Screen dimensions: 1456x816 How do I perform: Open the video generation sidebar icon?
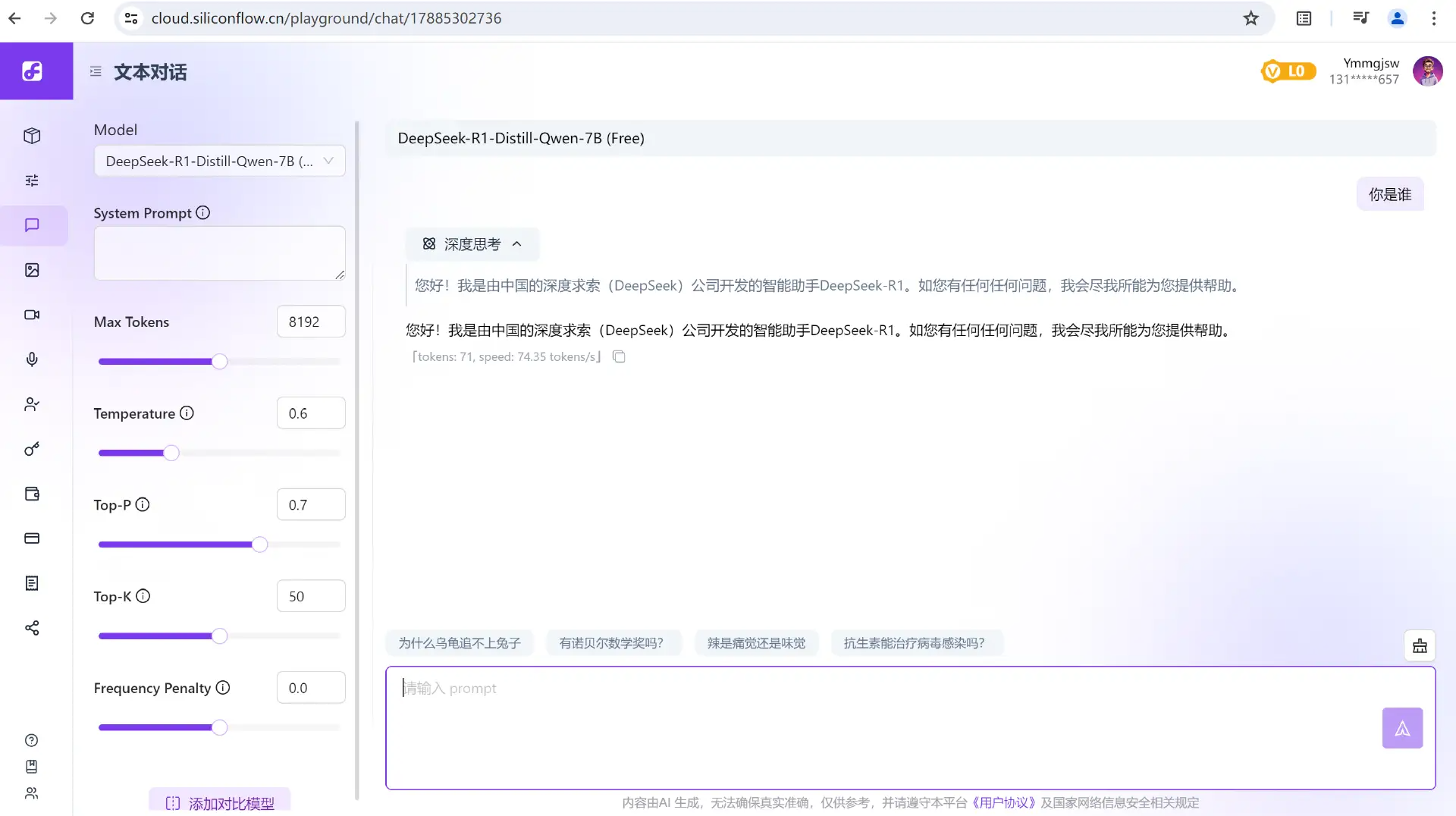tap(32, 315)
